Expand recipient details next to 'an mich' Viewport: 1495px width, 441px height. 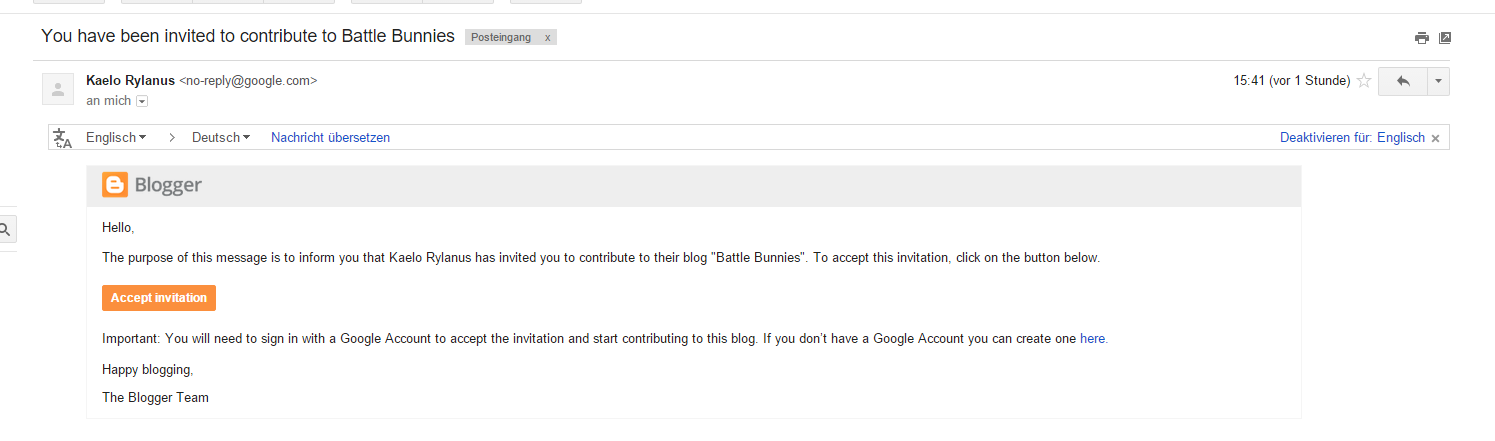coord(142,101)
